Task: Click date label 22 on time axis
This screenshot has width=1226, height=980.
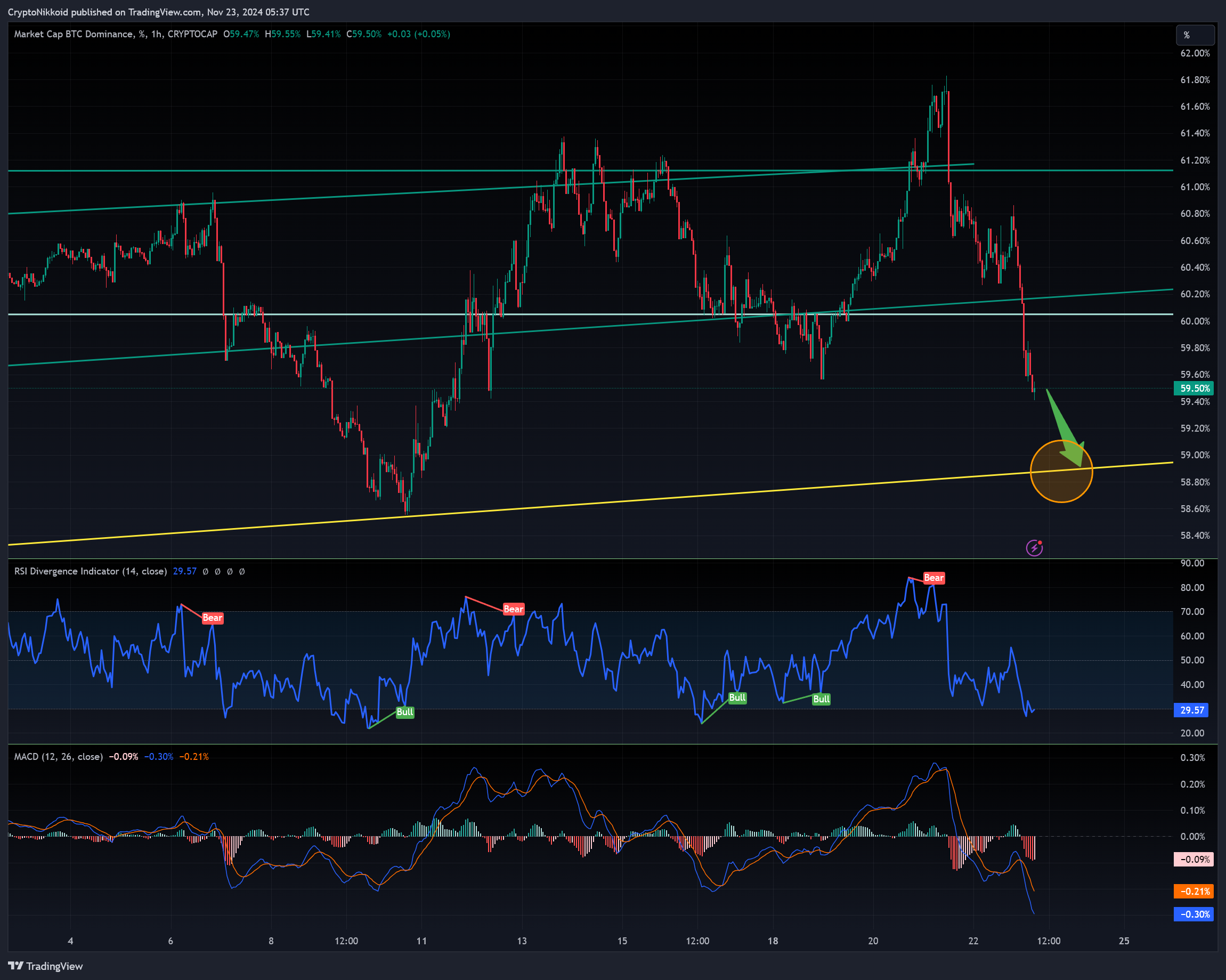Action: coord(973,941)
